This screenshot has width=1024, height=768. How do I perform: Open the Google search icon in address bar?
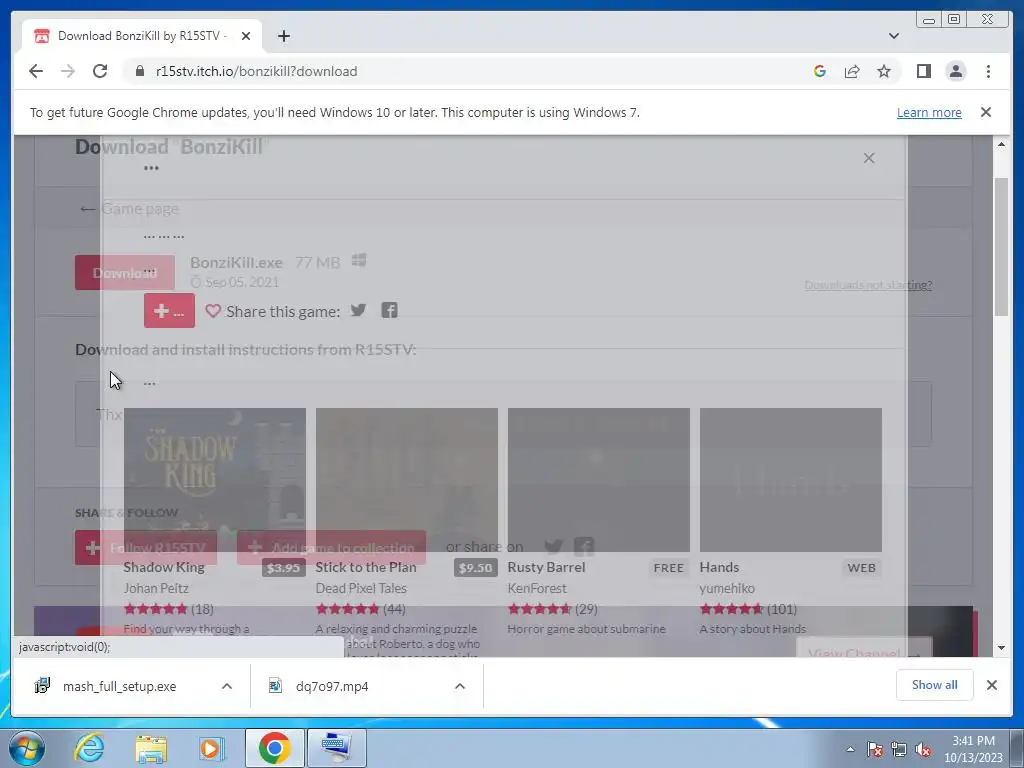pos(820,71)
